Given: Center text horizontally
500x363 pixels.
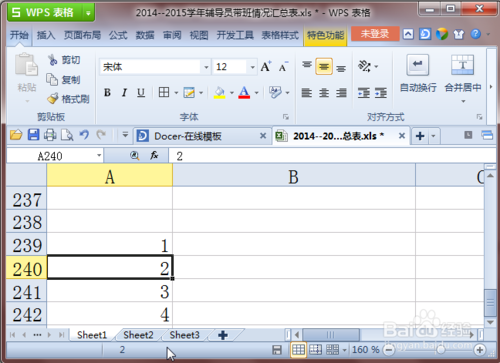Looking at the screenshot, I should click(324, 93).
